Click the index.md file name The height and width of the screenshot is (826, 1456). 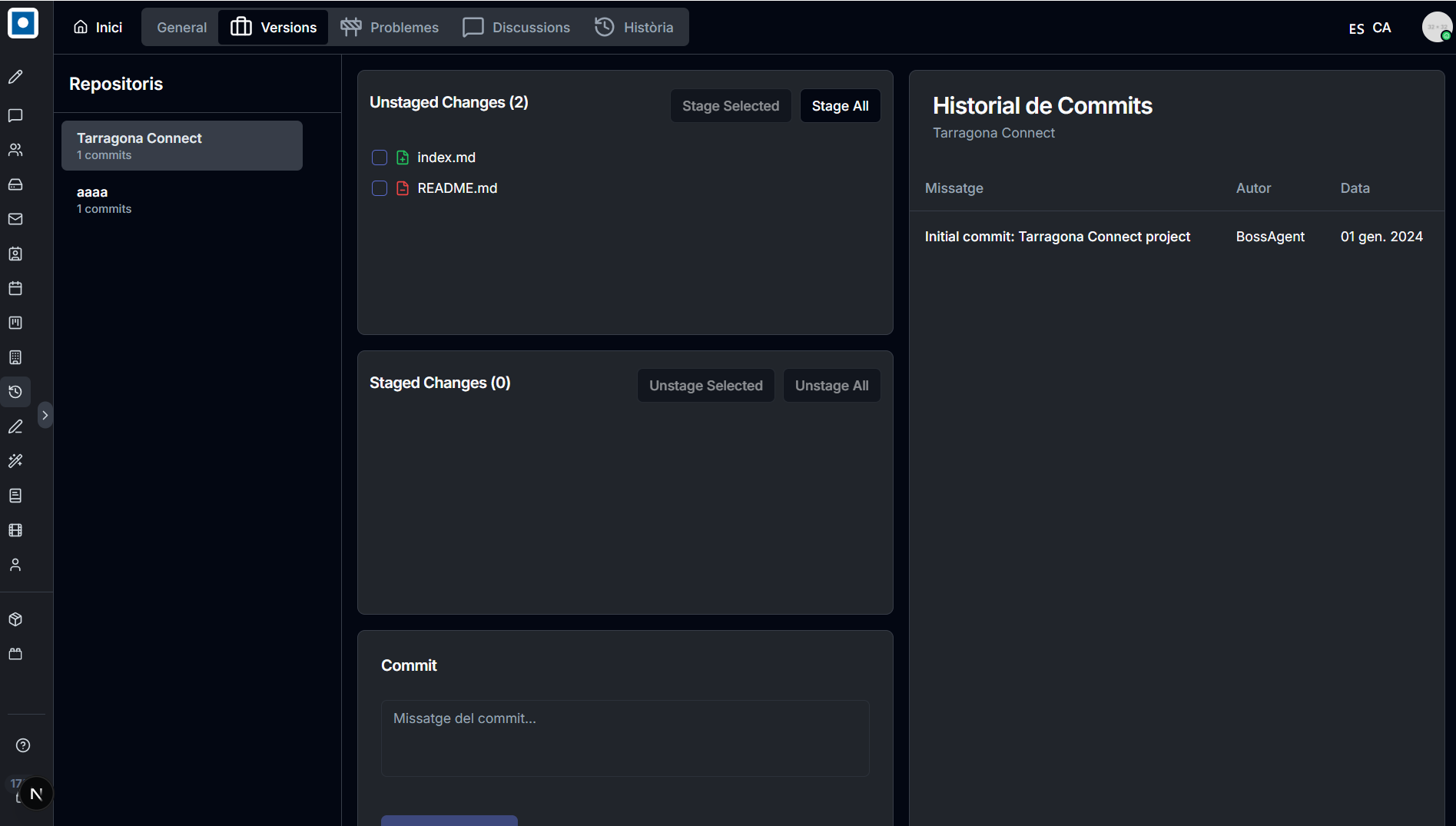click(446, 158)
